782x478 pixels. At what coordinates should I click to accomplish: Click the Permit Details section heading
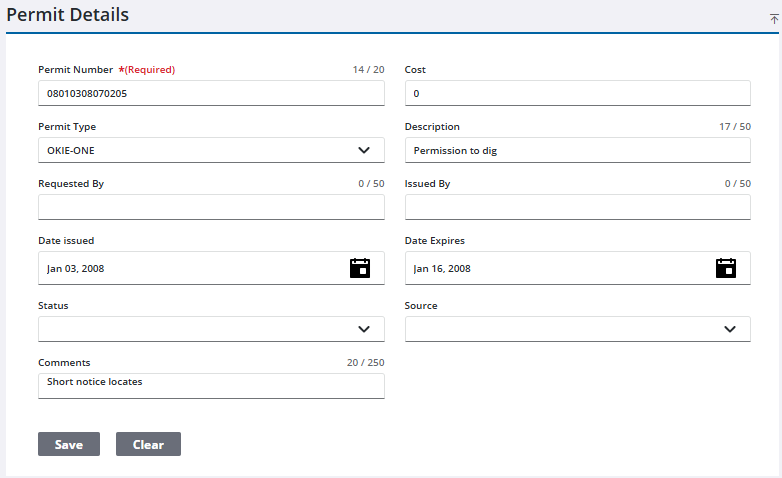pos(67,16)
